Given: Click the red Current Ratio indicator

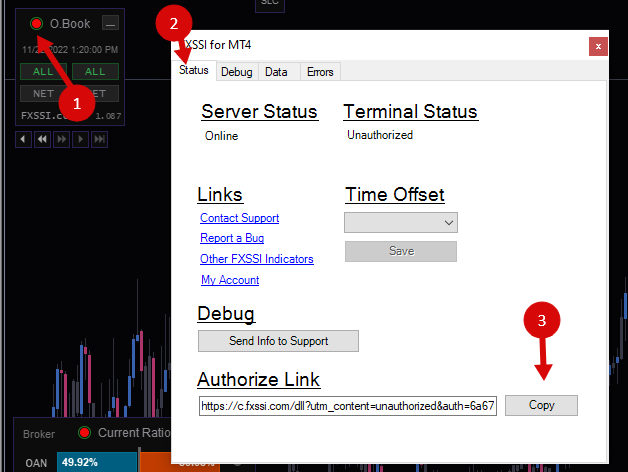Looking at the screenshot, I should (x=85, y=433).
